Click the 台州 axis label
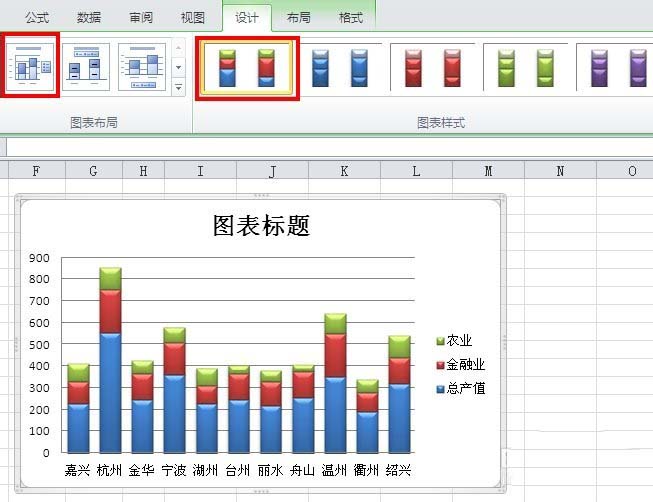653x502 pixels. click(238, 470)
